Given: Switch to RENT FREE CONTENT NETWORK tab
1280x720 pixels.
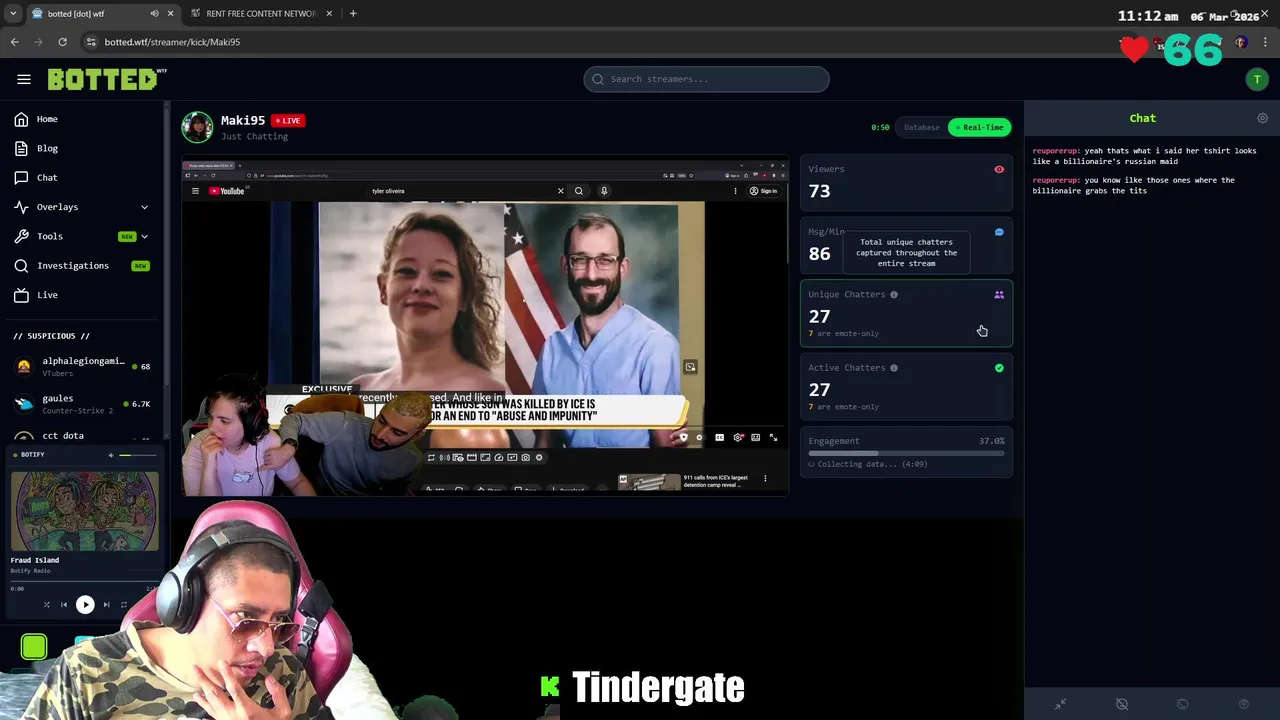Looking at the screenshot, I should click(x=262, y=14).
